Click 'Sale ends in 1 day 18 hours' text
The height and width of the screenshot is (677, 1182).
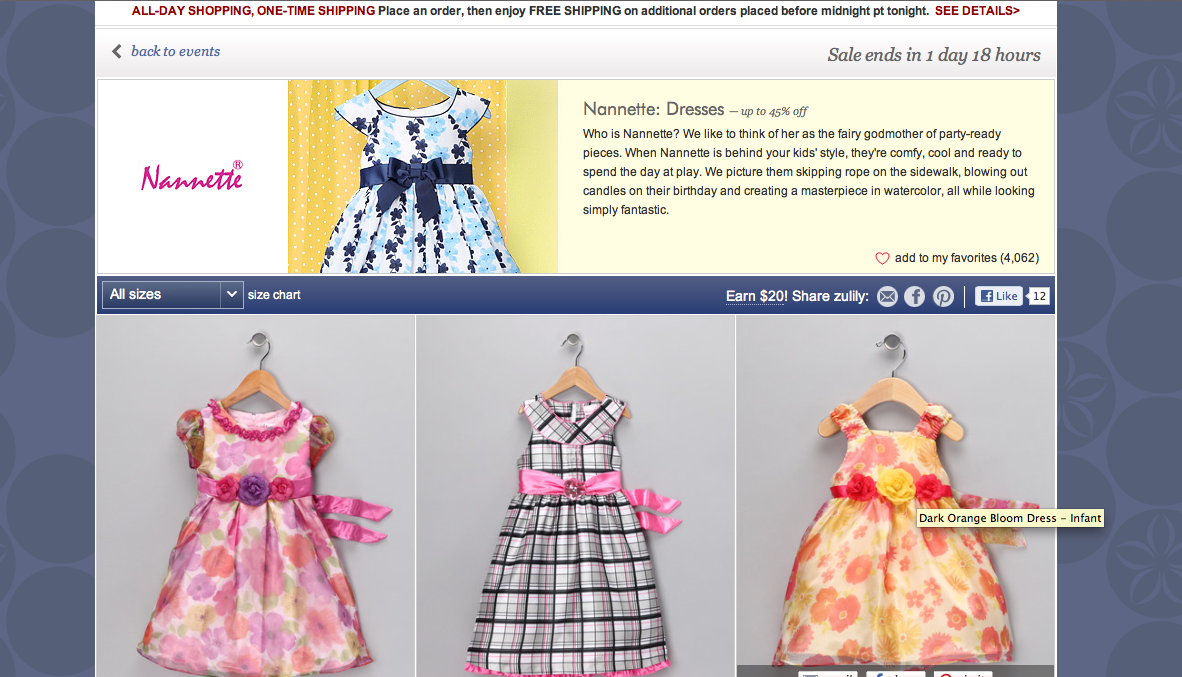pyautogui.click(x=934, y=54)
